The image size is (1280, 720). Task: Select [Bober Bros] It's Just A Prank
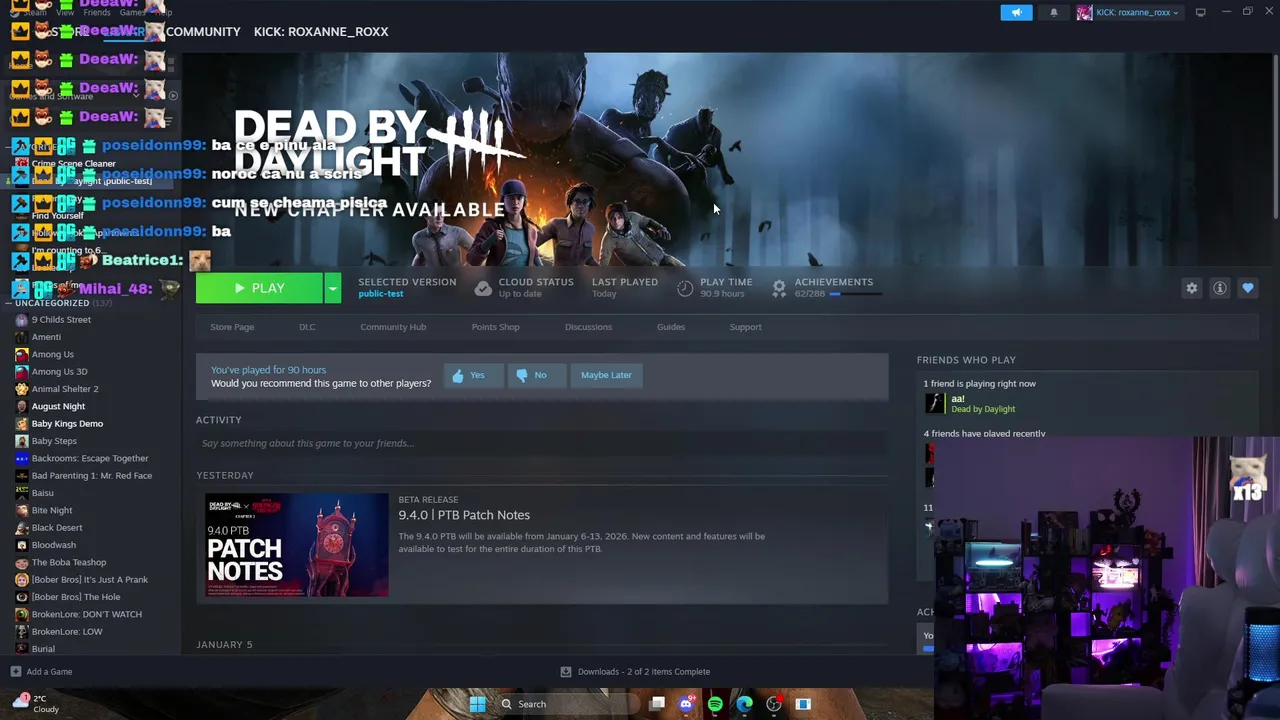pos(89,580)
